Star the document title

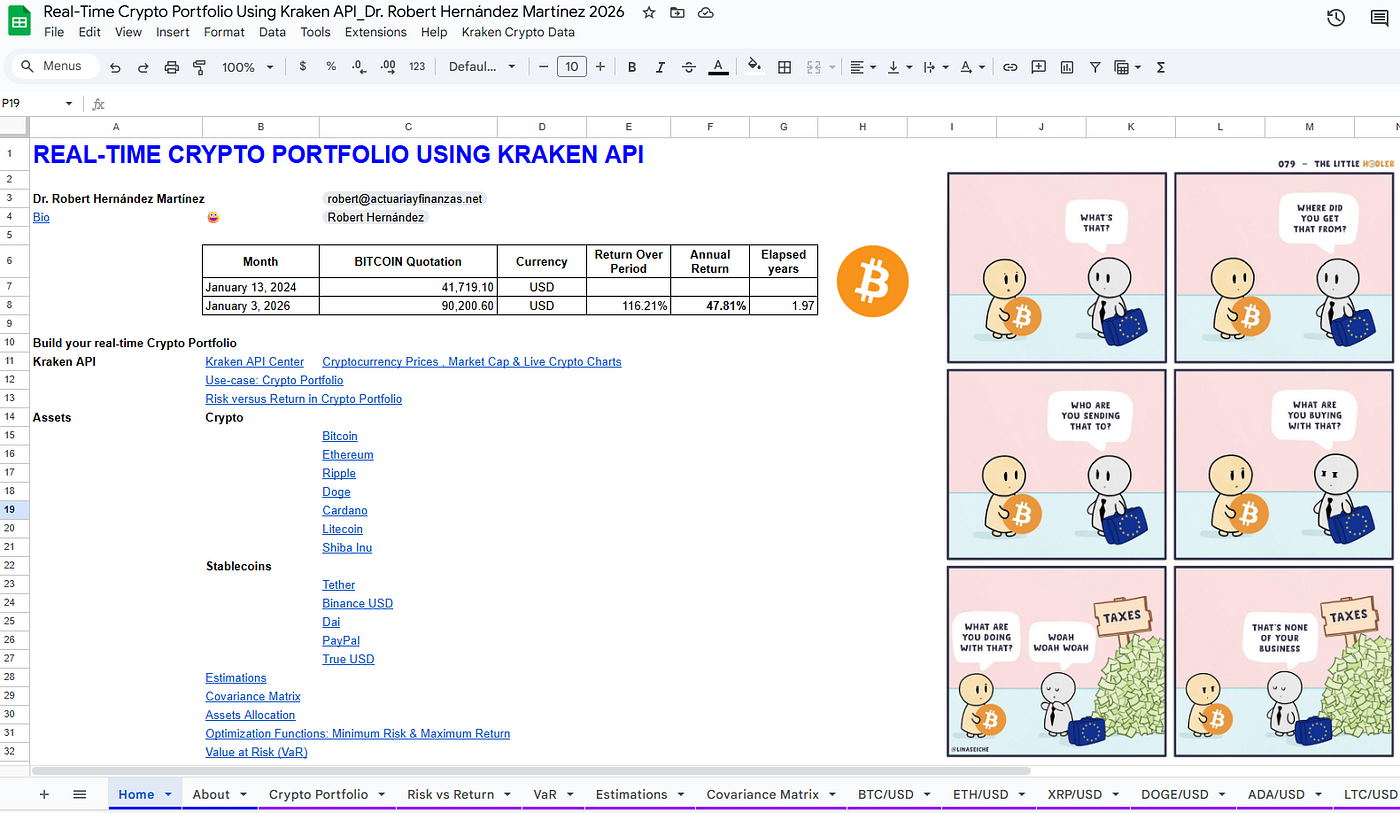(649, 12)
